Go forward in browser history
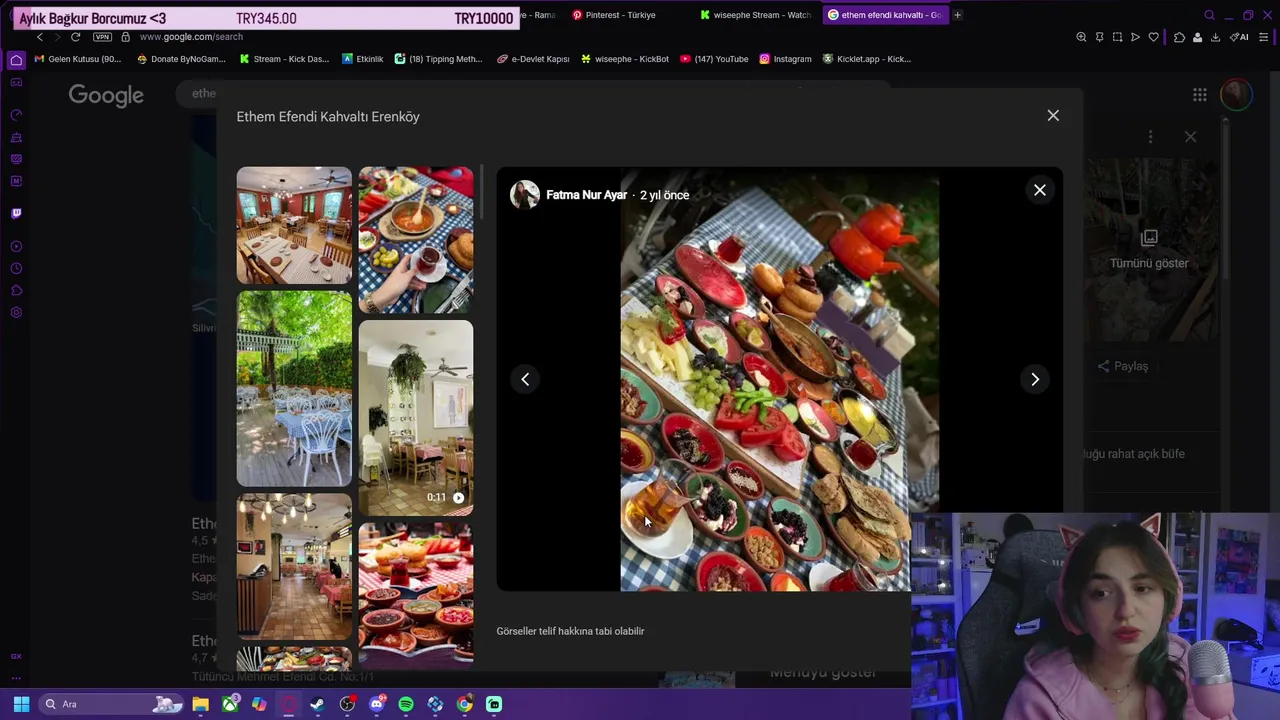Screen dimensions: 1280x720 57,37
